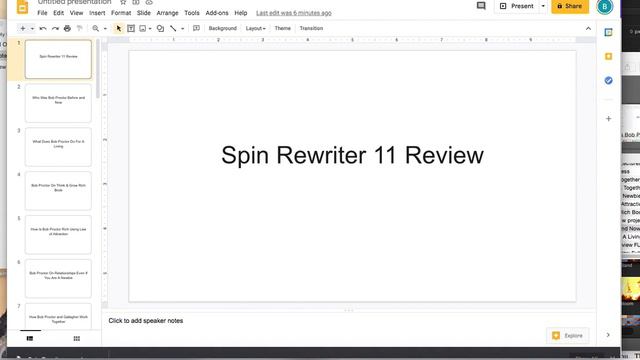Hide side panel with bottom chevron

pos(608,335)
